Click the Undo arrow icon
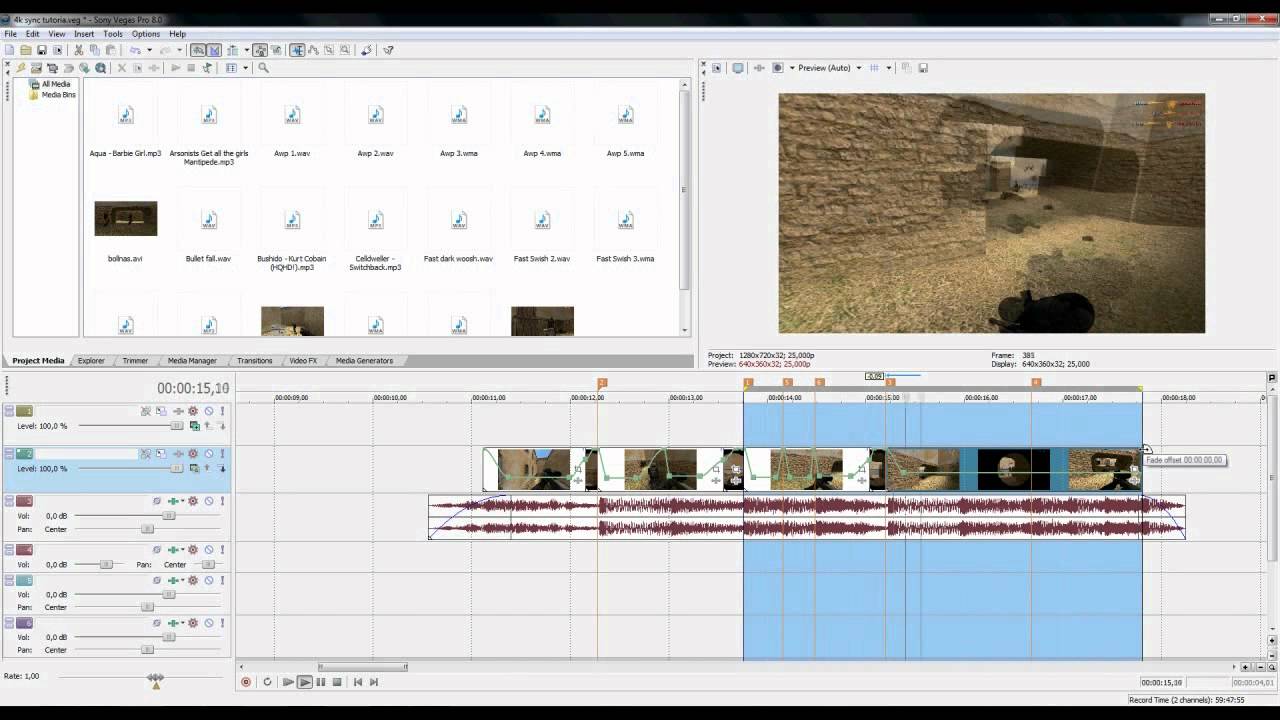The image size is (1280, 720). tap(134, 50)
